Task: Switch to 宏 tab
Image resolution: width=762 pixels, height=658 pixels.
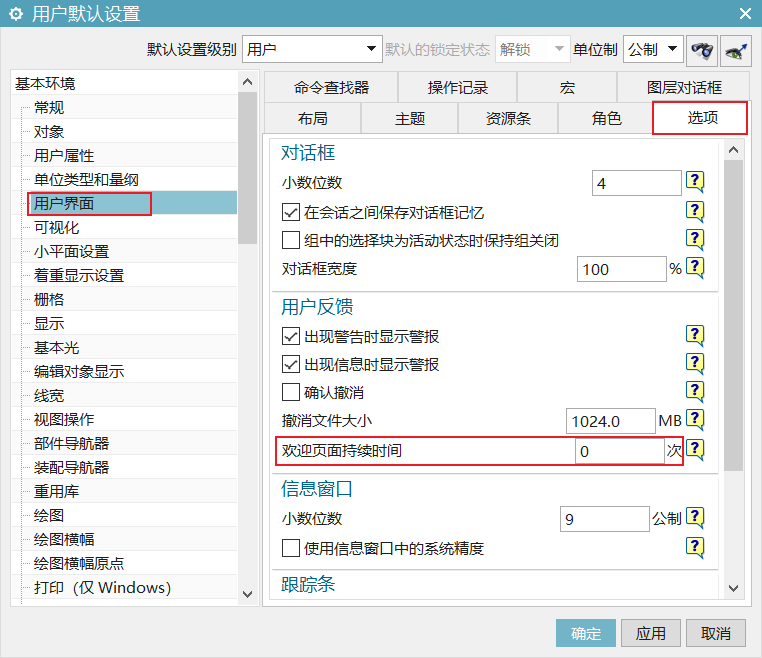Action: click(567, 87)
